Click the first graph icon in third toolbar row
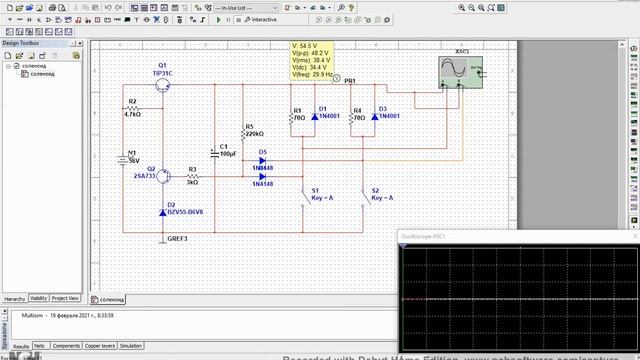Image resolution: width=640 pixels, height=360 pixels. coord(10,31)
